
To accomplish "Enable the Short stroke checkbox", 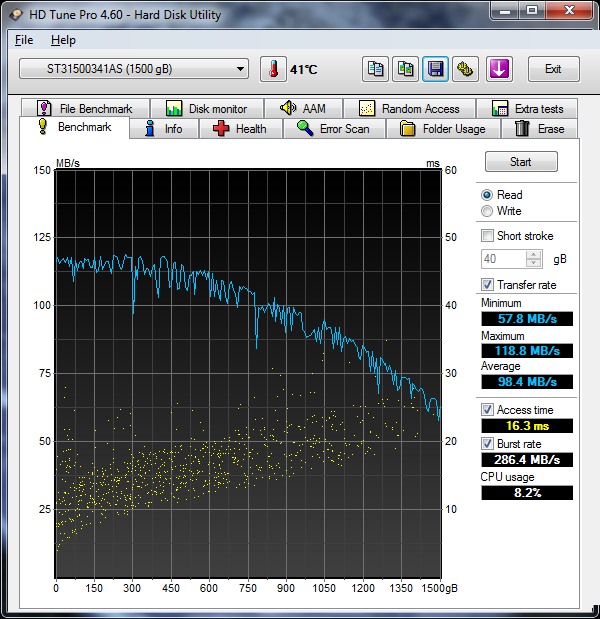I will (487, 236).
